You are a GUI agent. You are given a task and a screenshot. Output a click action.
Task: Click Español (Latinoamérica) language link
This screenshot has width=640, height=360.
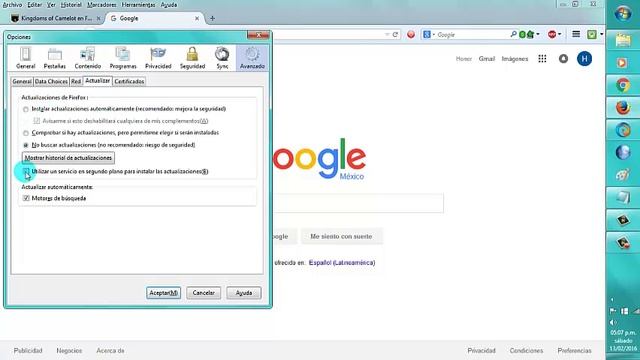click(x=342, y=262)
